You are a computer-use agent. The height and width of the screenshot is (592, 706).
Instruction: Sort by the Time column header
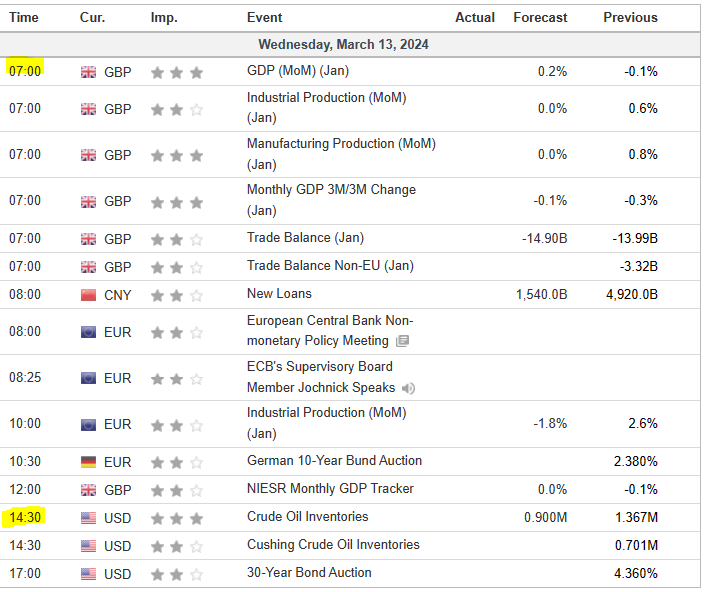tap(24, 17)
